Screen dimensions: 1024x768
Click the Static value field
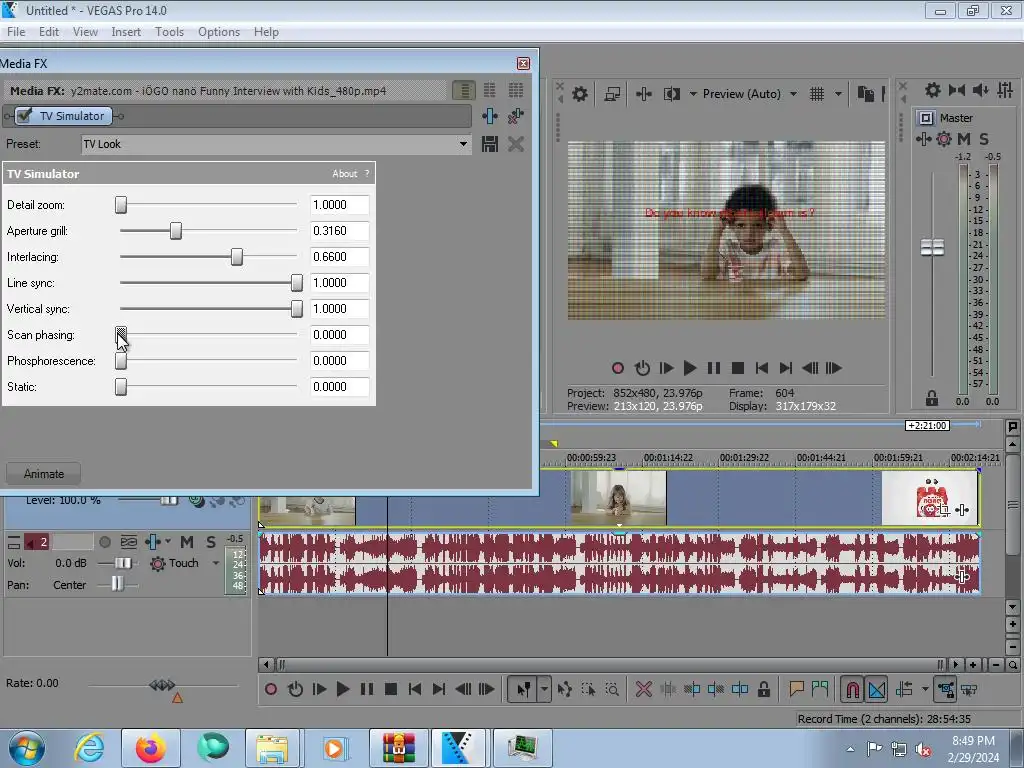coord(340,387)
